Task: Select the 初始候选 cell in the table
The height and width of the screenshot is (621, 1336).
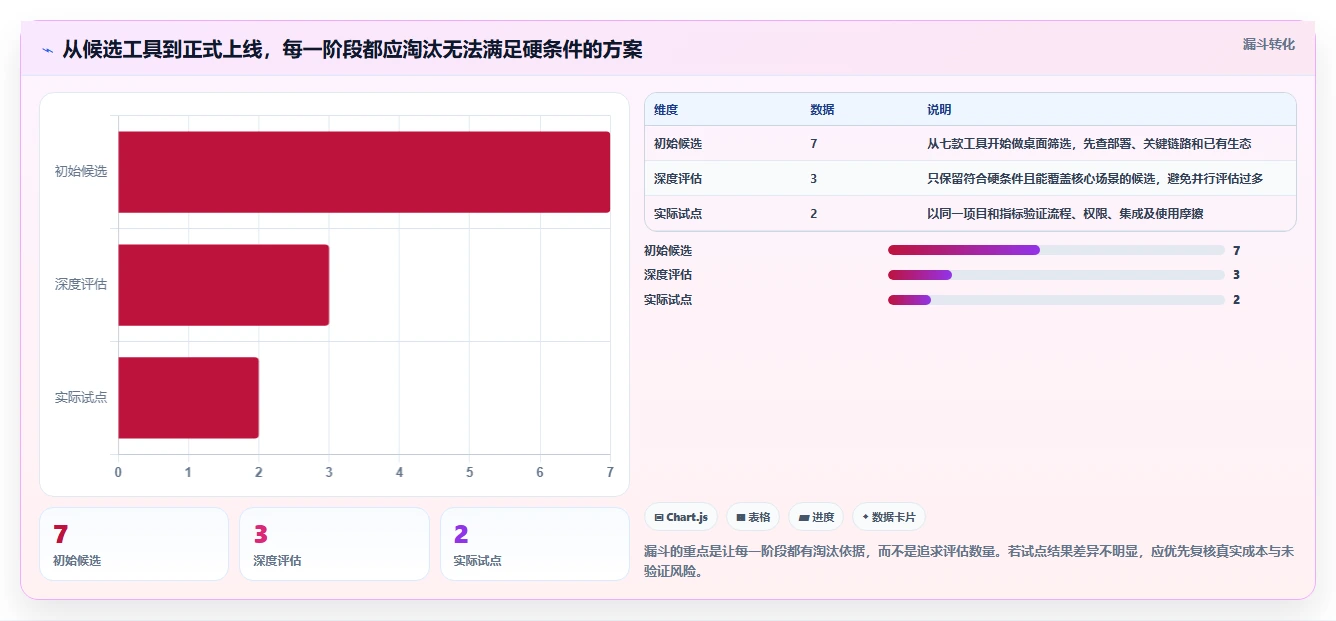Action: [x=678, y=144]
